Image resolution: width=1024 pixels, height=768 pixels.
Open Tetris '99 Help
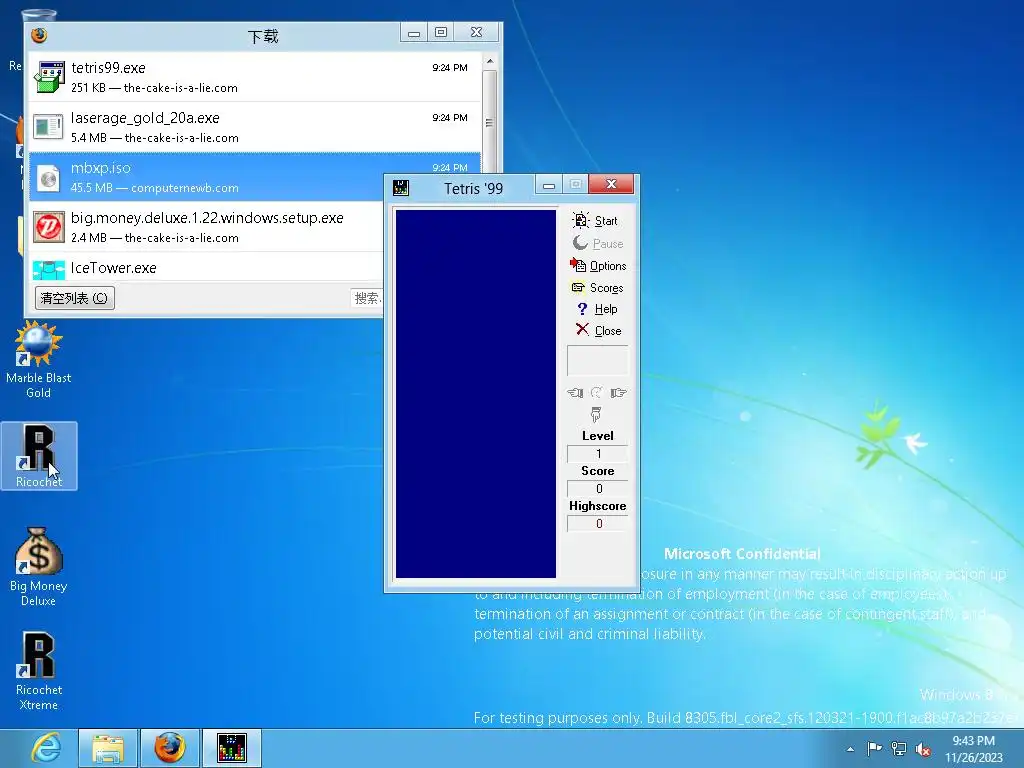click(597, 309)
